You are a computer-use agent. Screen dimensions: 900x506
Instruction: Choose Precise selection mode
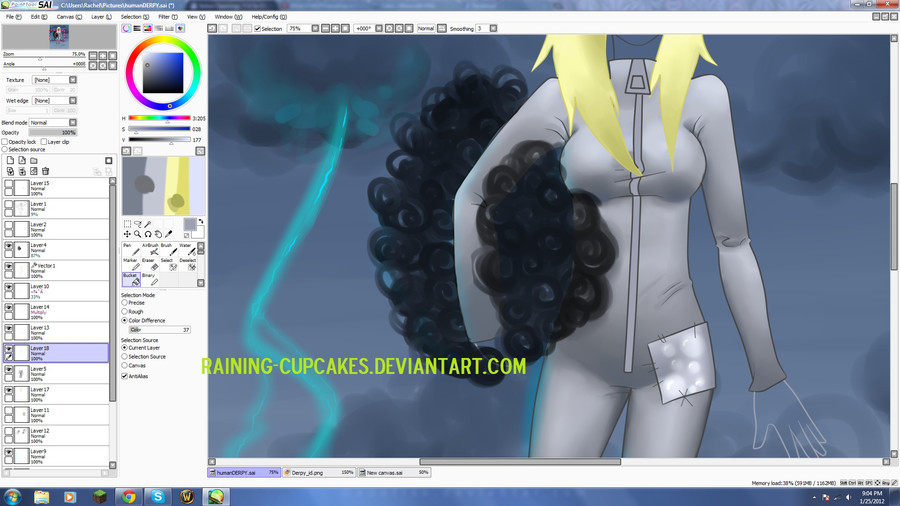[x=125, y=302]
